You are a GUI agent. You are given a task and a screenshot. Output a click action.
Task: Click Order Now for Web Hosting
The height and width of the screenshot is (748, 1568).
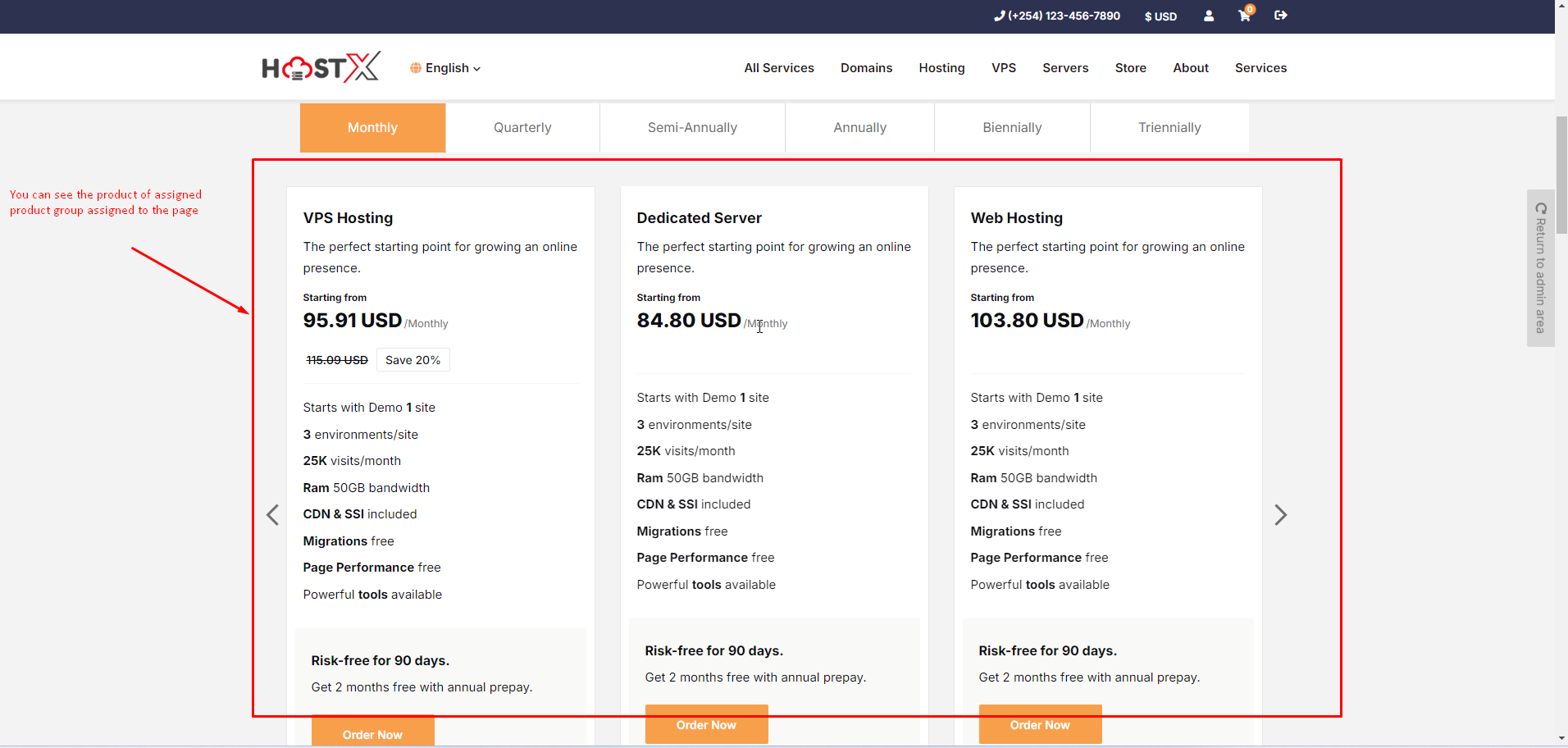coord(1040,725)
